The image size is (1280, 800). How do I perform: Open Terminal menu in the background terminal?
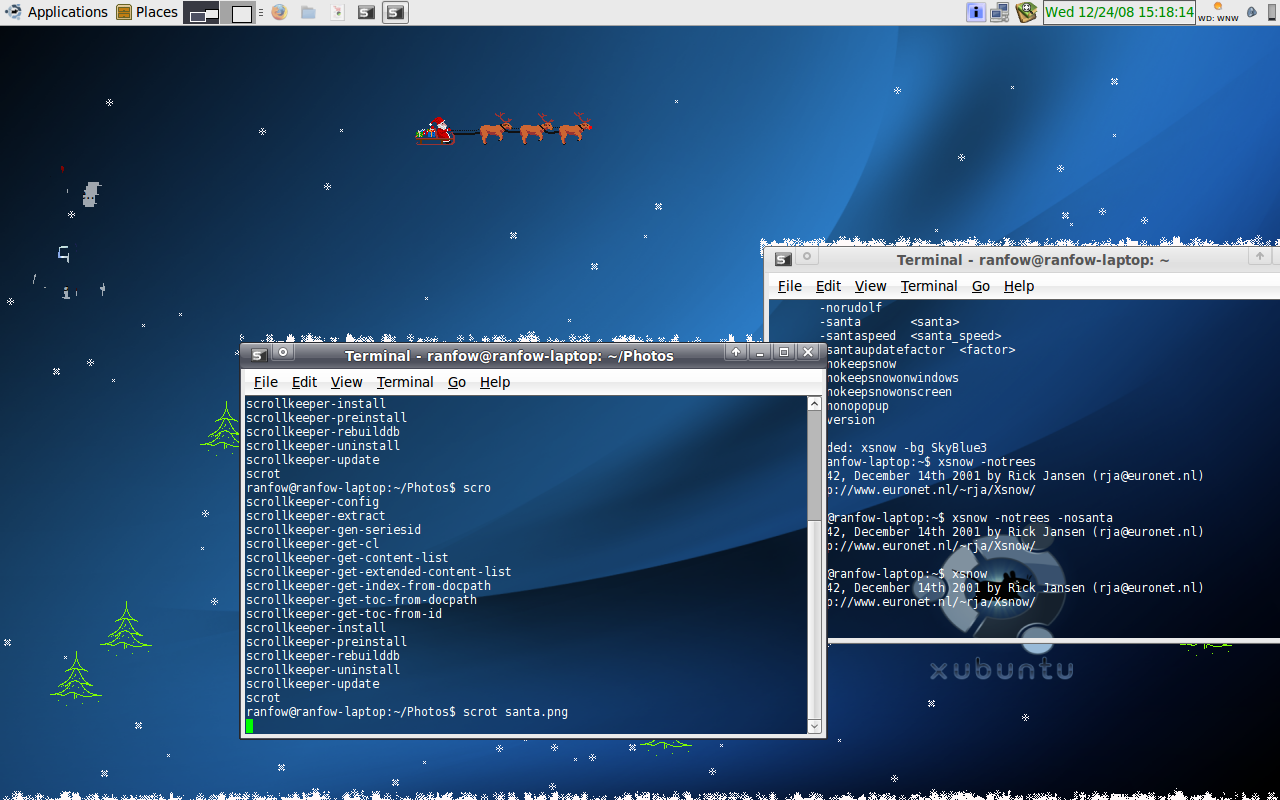pos(929,286)
